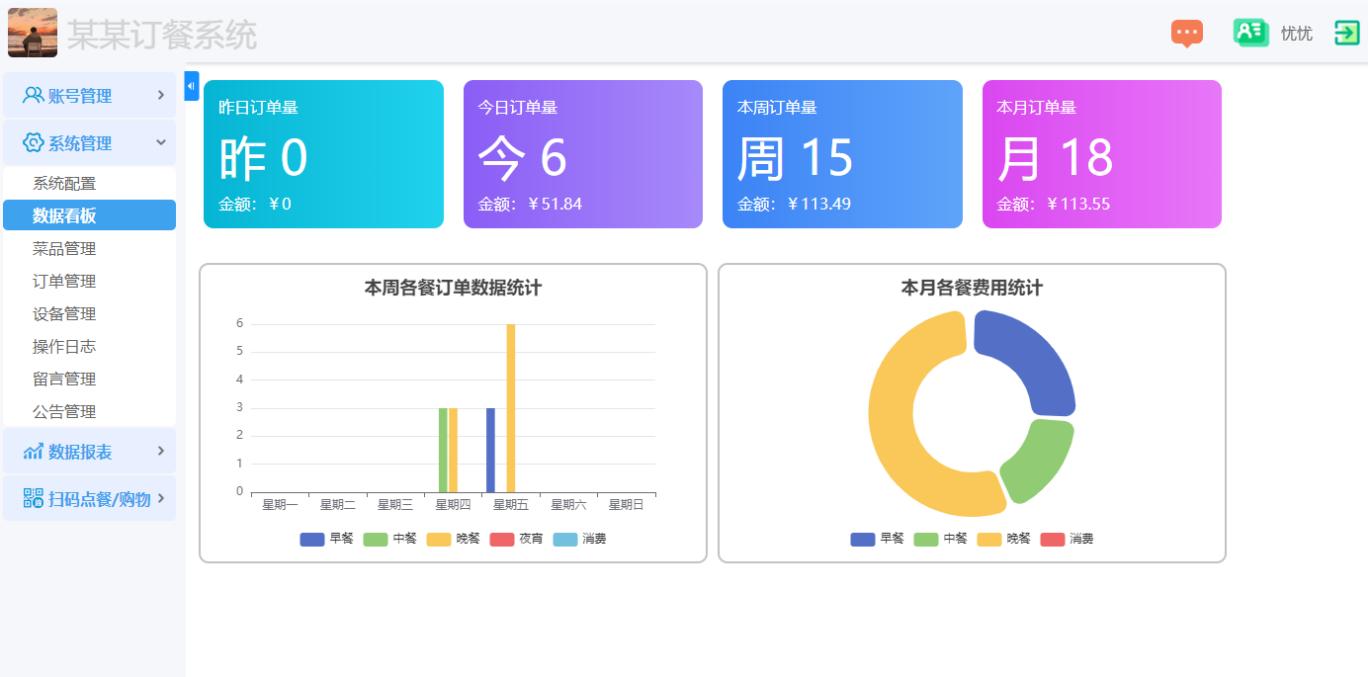Open 菜品管理 from the sidebar
Viewport: 1368px width, 677px height.
click(x=64, y=249)
